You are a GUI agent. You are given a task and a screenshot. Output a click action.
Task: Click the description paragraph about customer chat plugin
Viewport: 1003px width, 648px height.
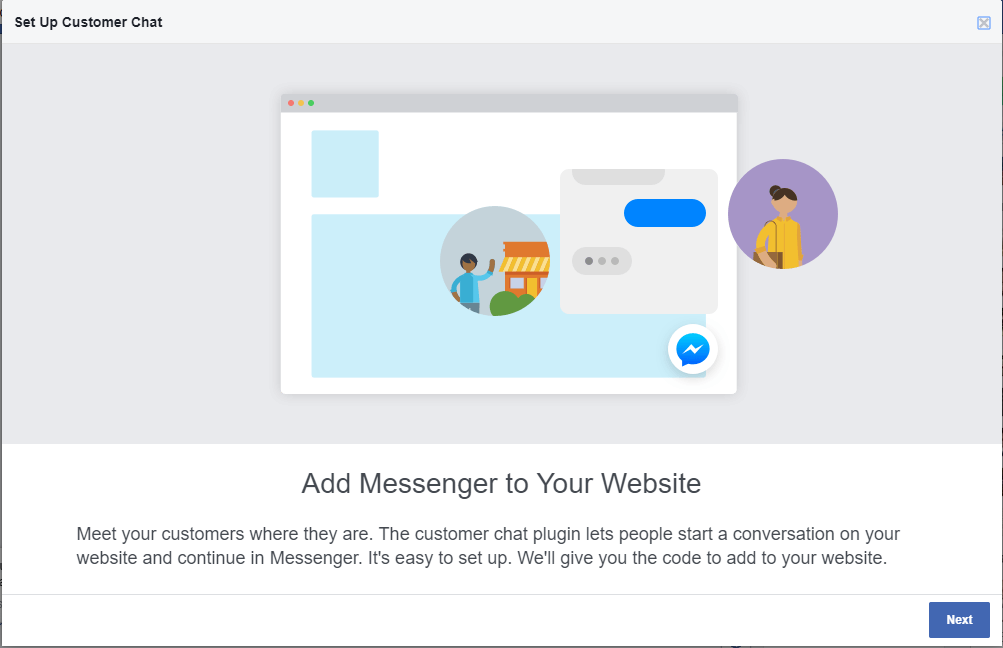[x=488, y=546]
